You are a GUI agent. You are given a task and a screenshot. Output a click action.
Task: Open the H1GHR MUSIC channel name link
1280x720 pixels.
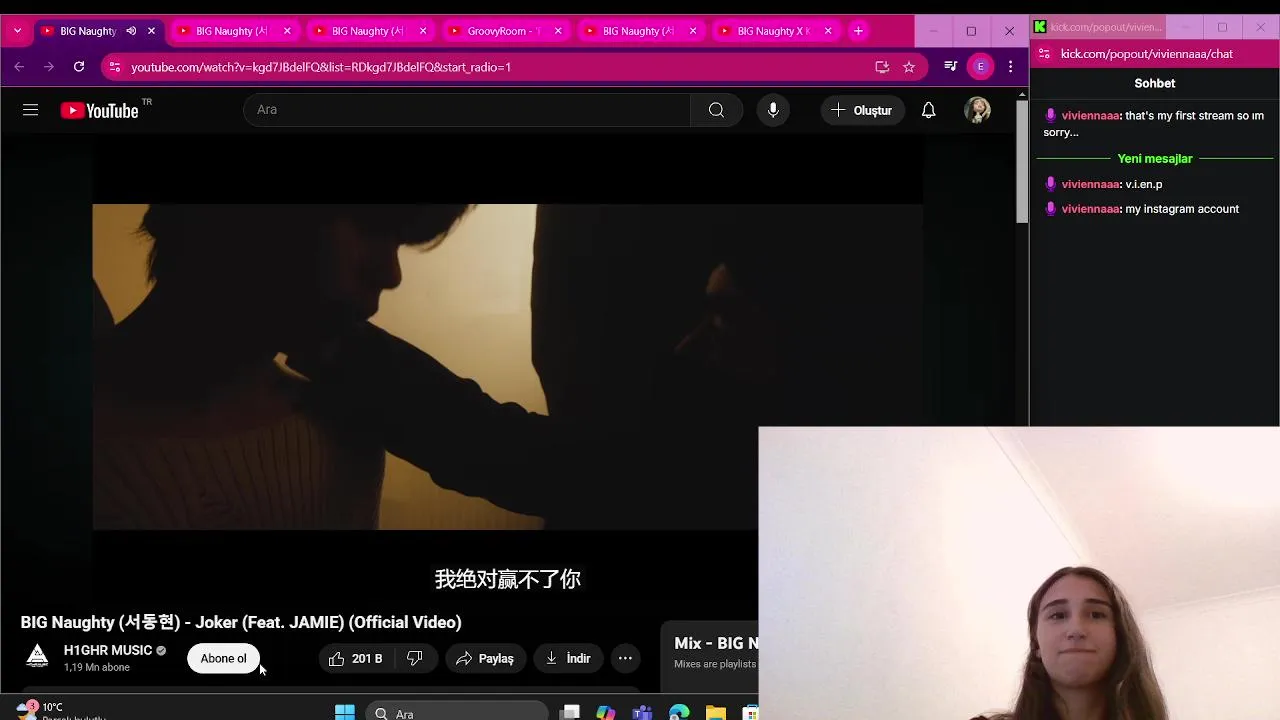click(x=108, y=650)
